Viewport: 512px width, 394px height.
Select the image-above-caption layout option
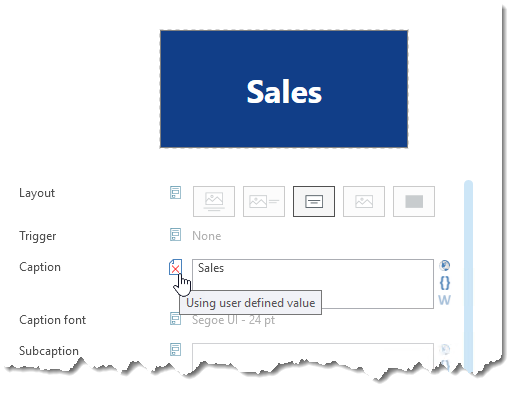[x=214, y=201]
